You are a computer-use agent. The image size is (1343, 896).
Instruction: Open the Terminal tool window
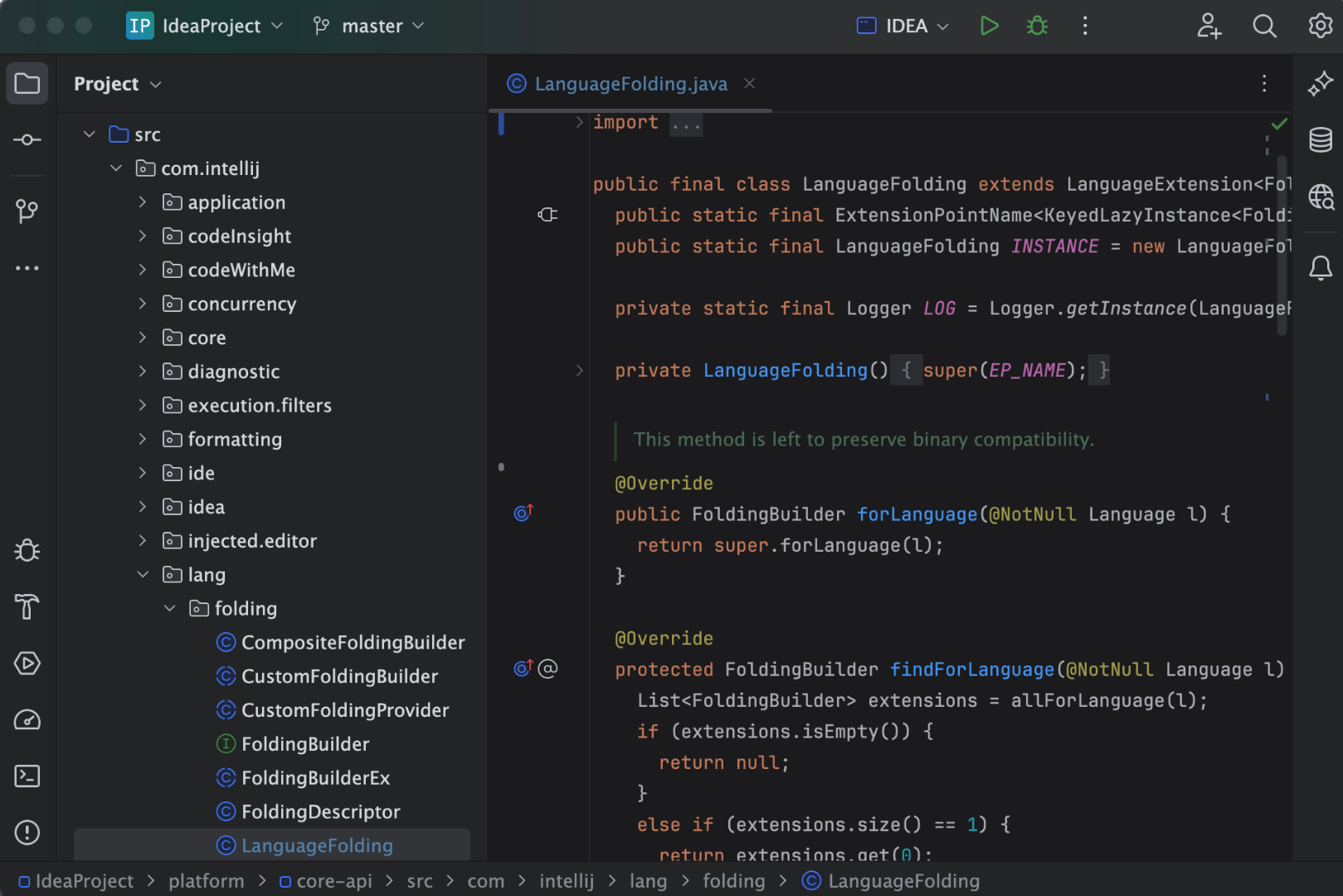click(27, 777)
